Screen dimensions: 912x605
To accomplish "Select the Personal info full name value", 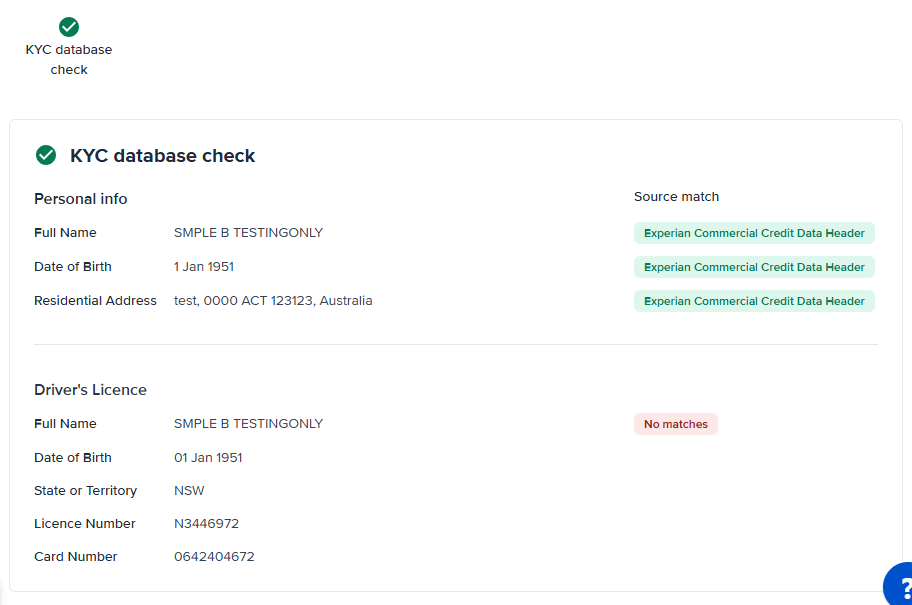I will pyautogui.click(x=248, y=233).
